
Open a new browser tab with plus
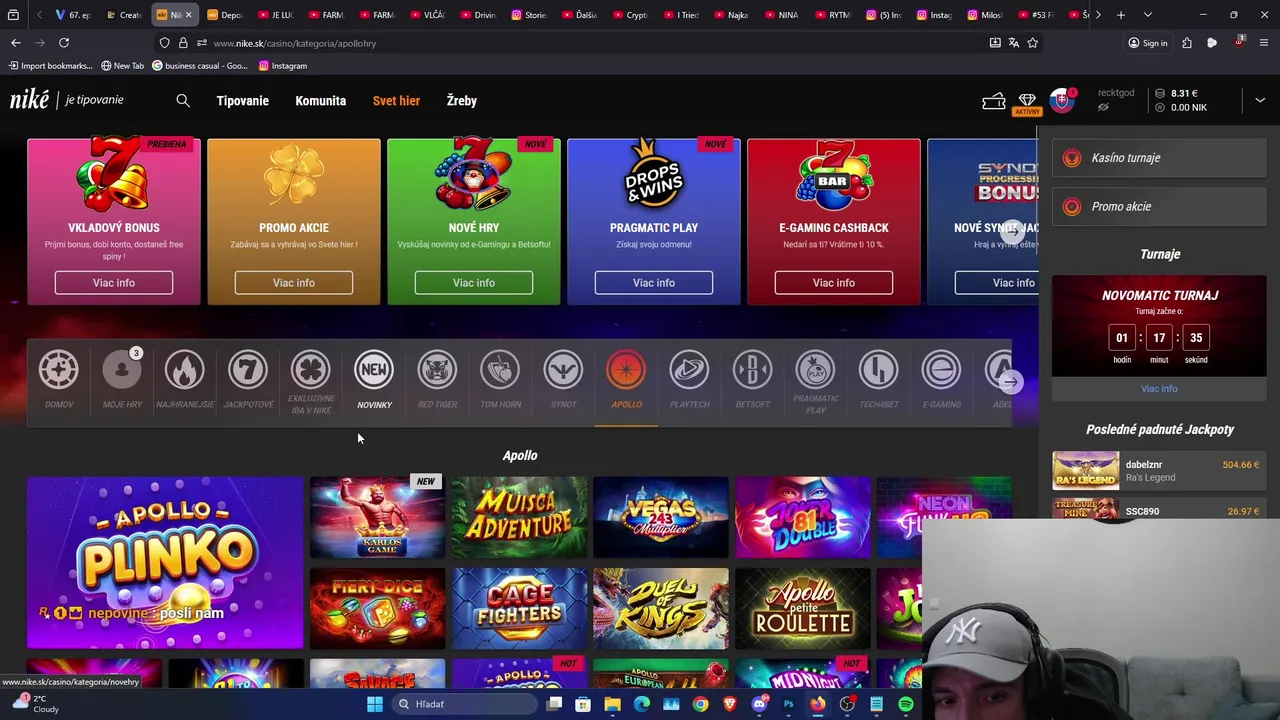(1120, 15)
